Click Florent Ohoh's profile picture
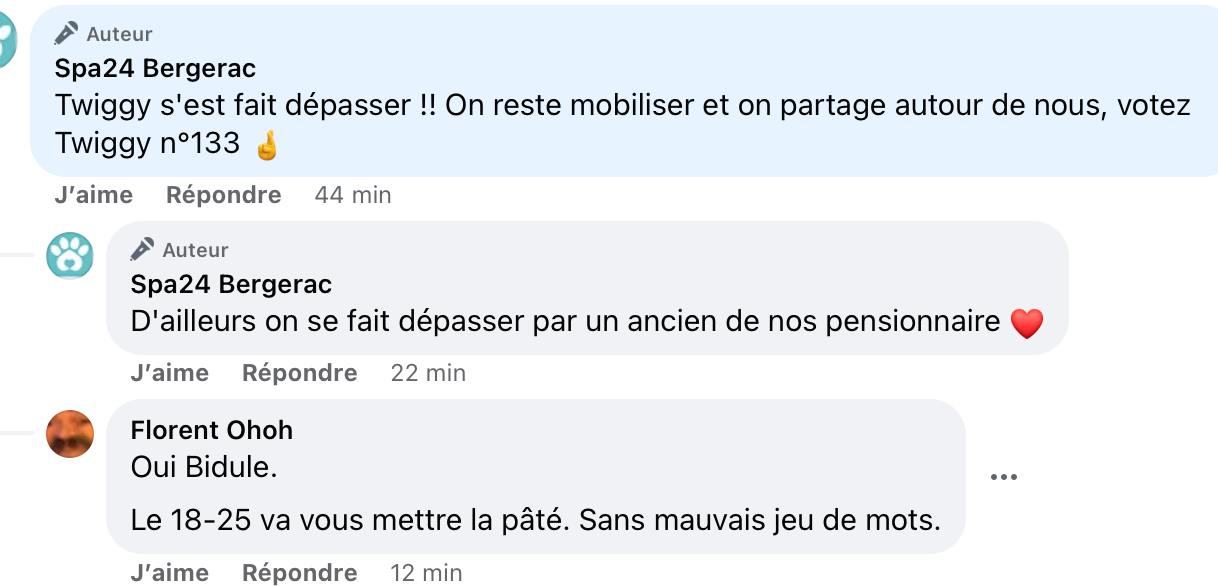 70,434
